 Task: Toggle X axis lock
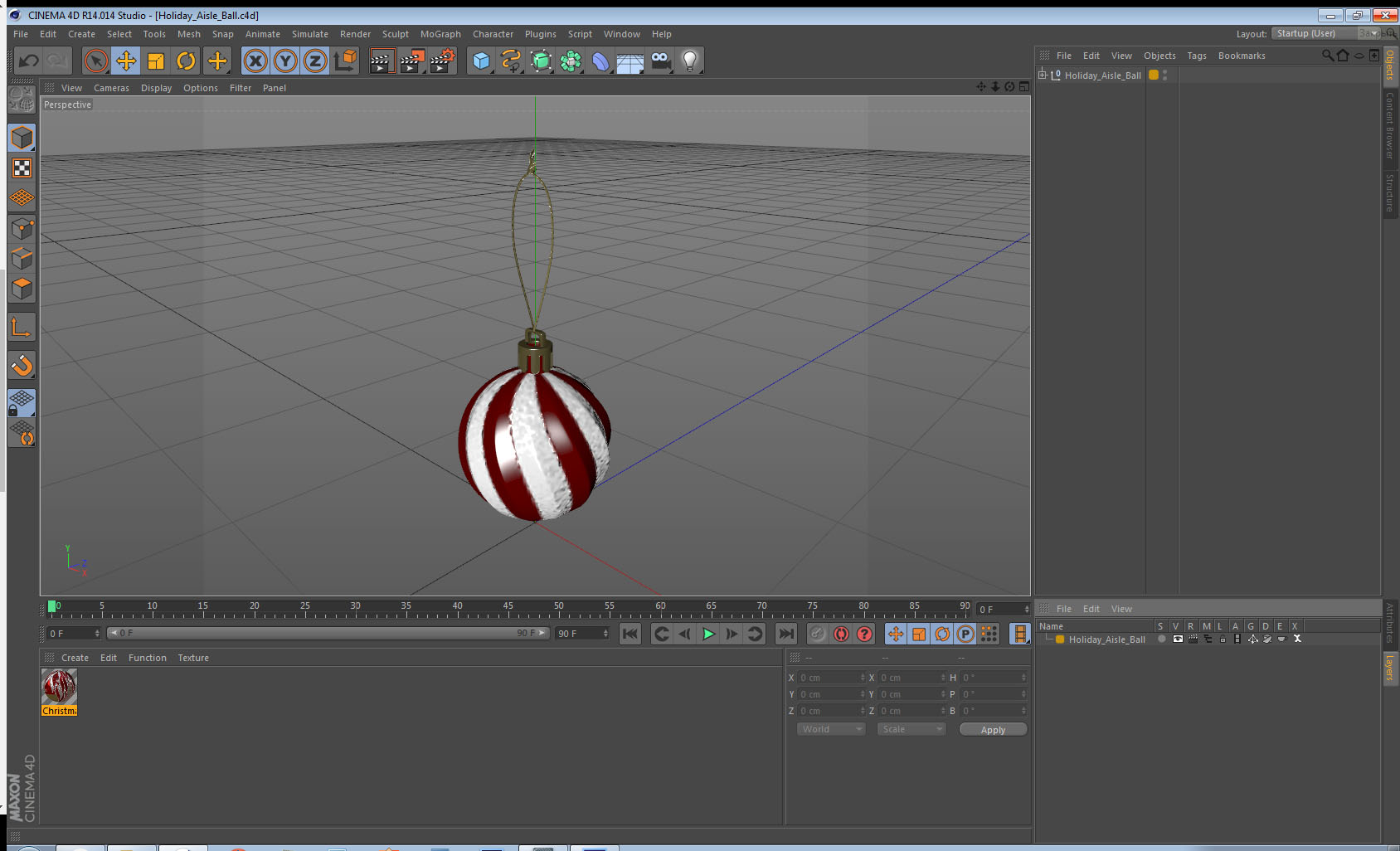(x=255, y=61)
